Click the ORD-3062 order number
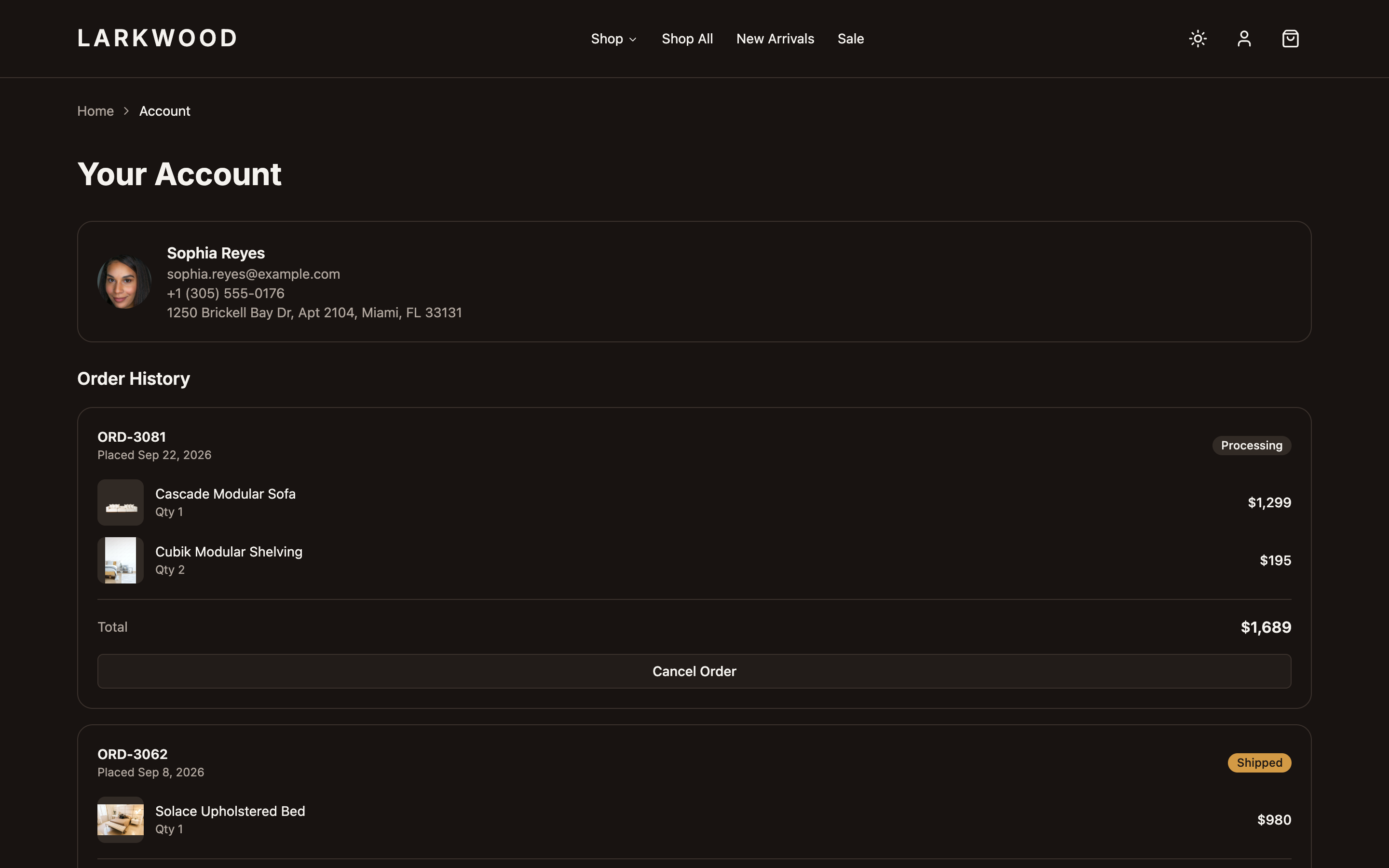The width and height of the screenshot is (1389, 868). pos(133,754)
